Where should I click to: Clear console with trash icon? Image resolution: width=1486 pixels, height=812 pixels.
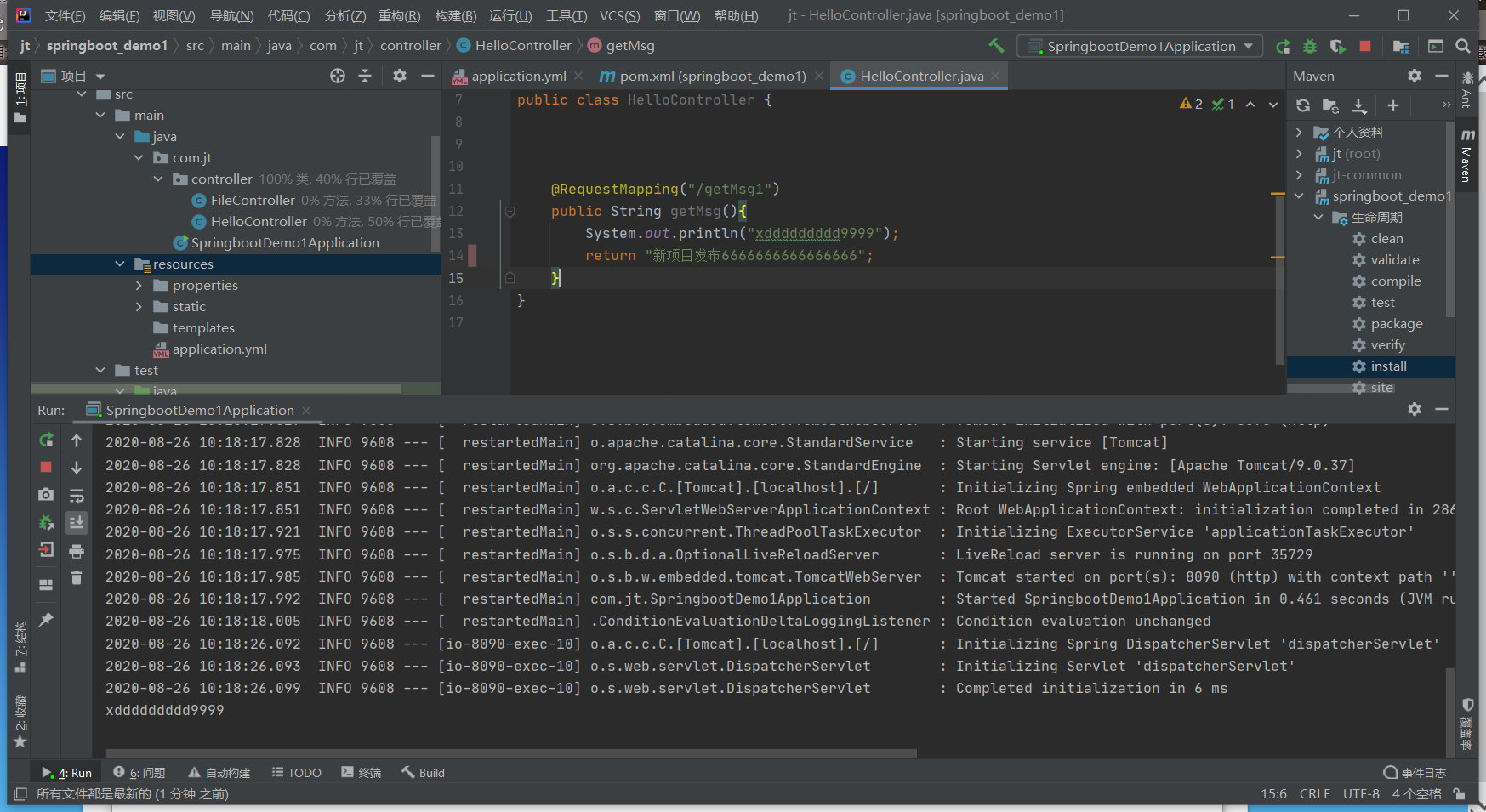click(77, 578)
